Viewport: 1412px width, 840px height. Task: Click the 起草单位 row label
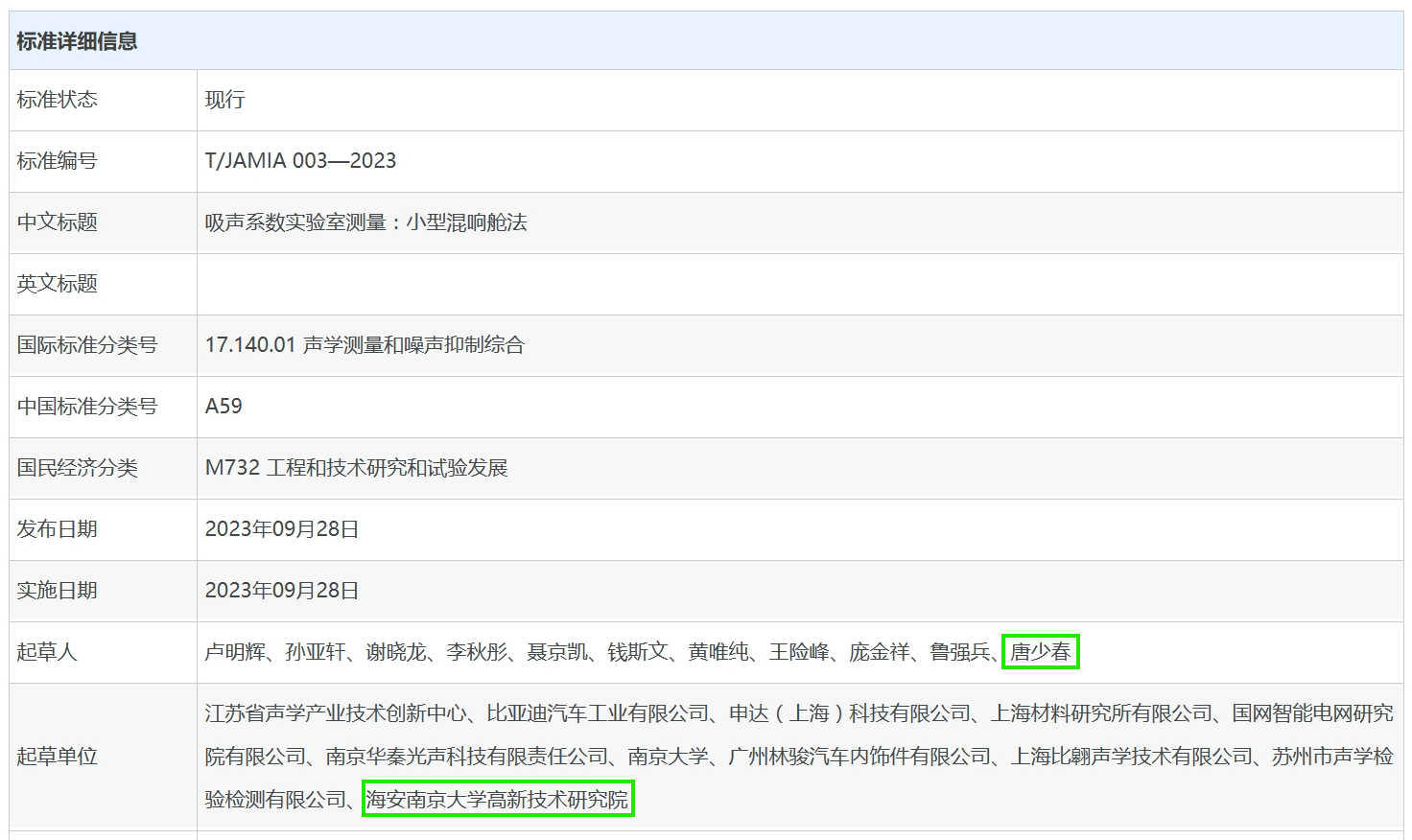point(58,757)
